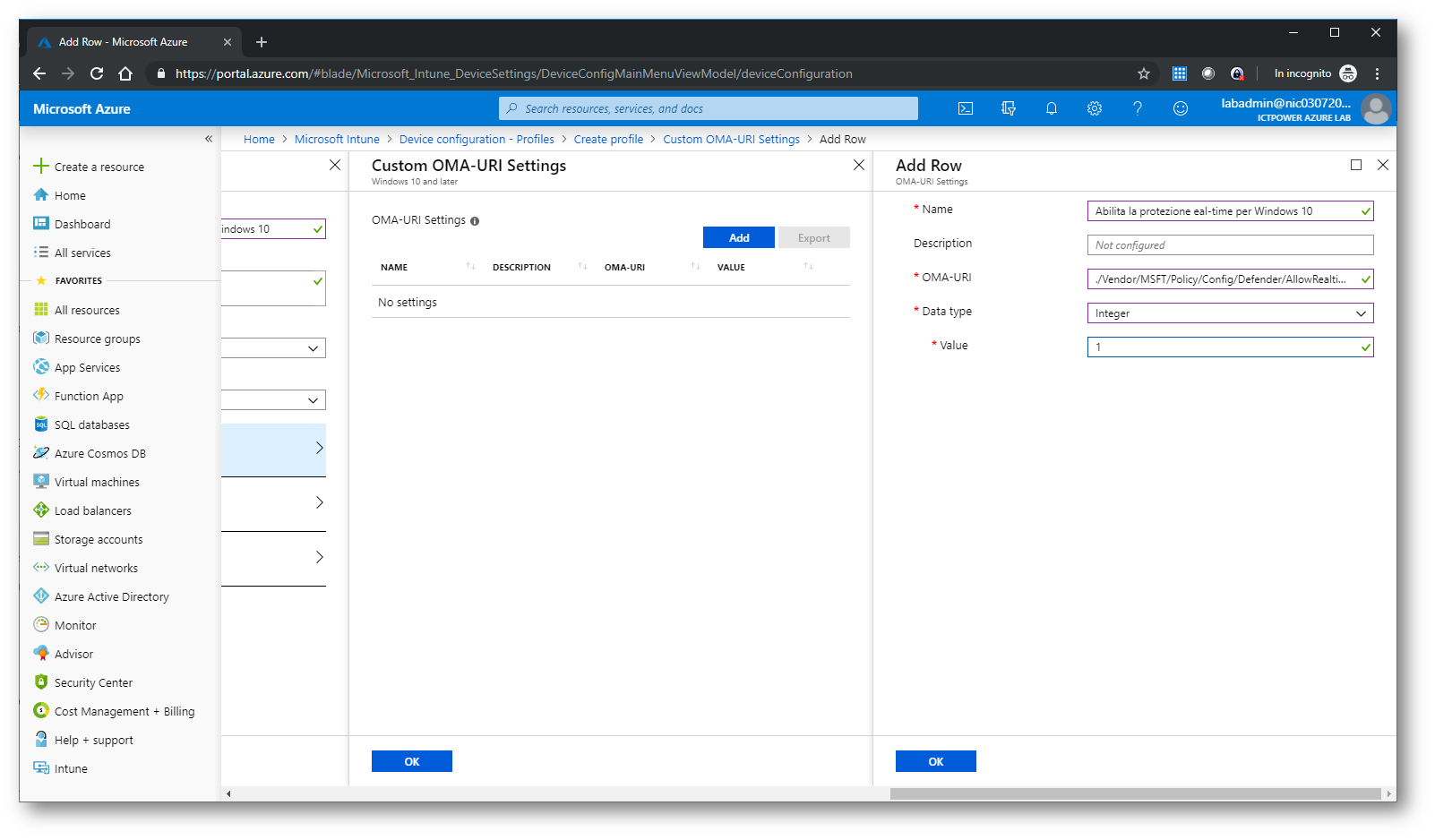Open notifications bell icon
1435x840 pixels.
[1052, 108]
